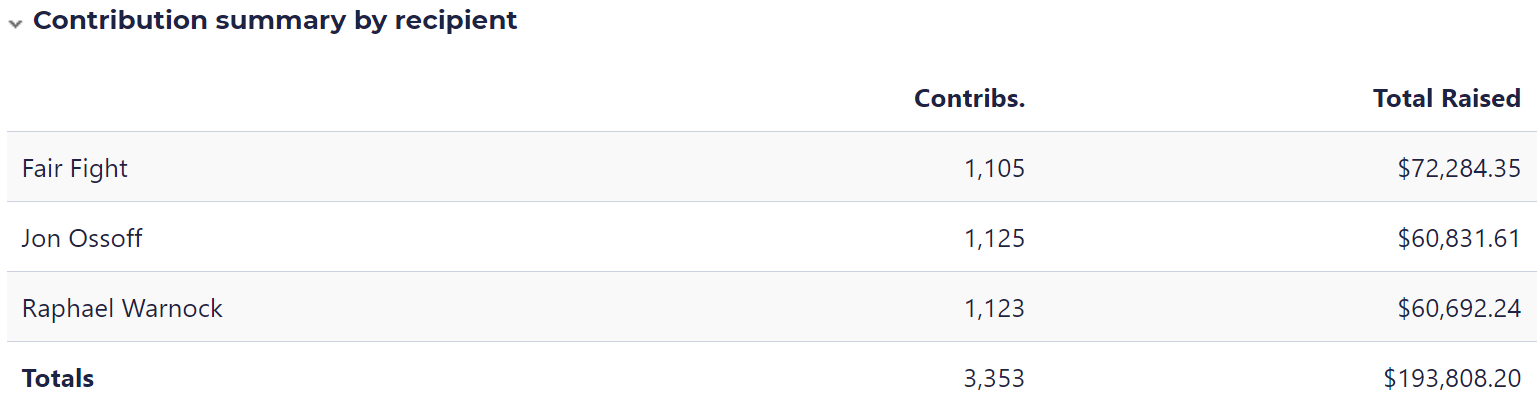Select Fair Fight's 1,105 contributions value
This screenshot has height=420, width=1540.
coord(994,168)
